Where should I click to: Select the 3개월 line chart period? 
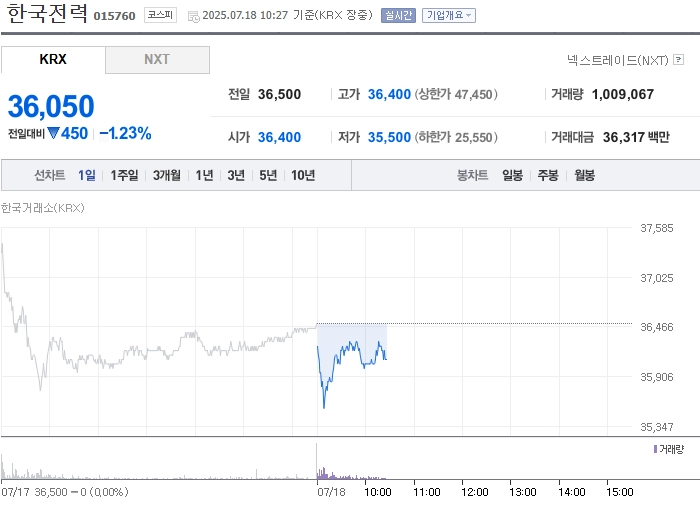pyautogui.click(x=167, y=175)
